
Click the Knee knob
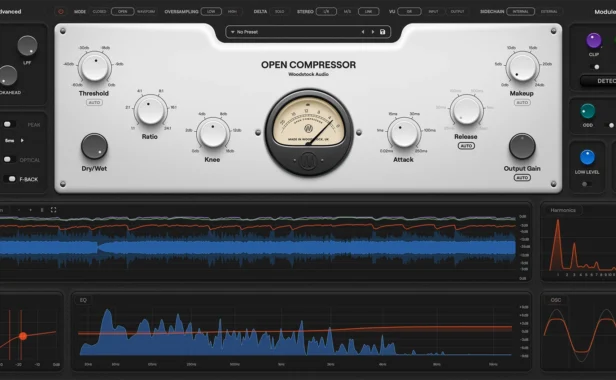[x=213, y=133]
